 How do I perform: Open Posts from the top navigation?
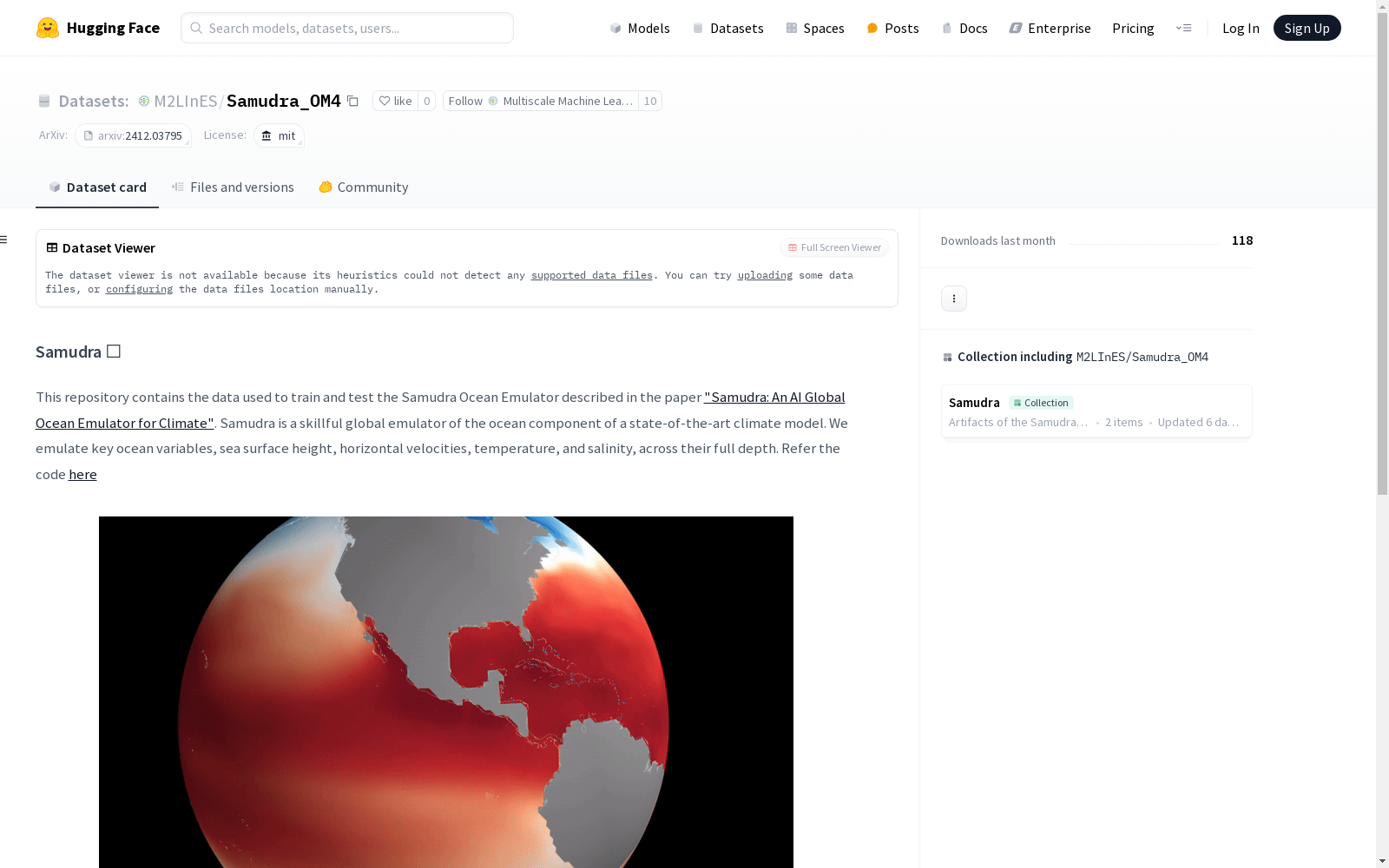pos(892,28)
